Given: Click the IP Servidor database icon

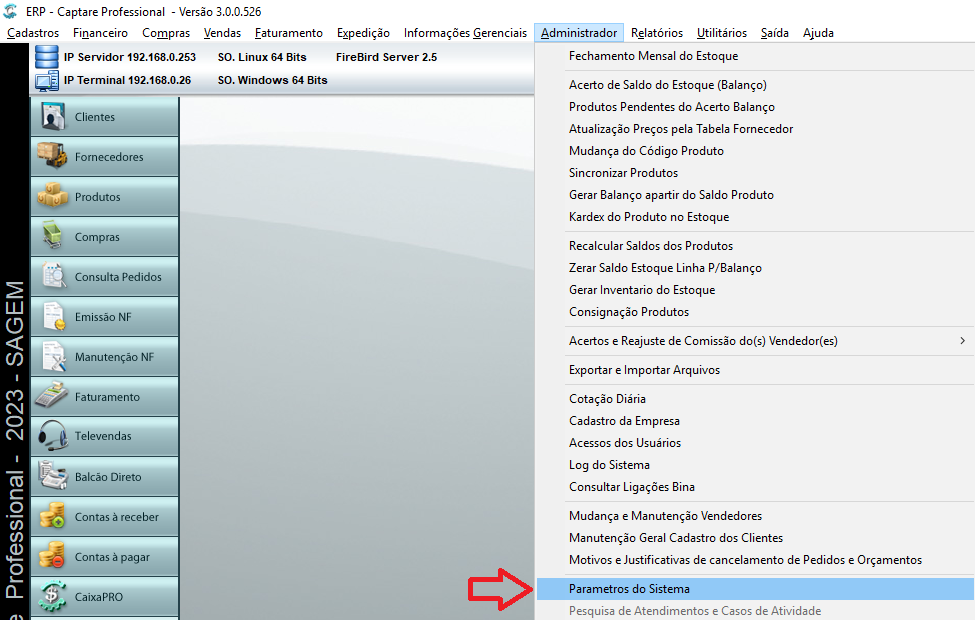Looking at the screenshot, I should coord(47,57).
